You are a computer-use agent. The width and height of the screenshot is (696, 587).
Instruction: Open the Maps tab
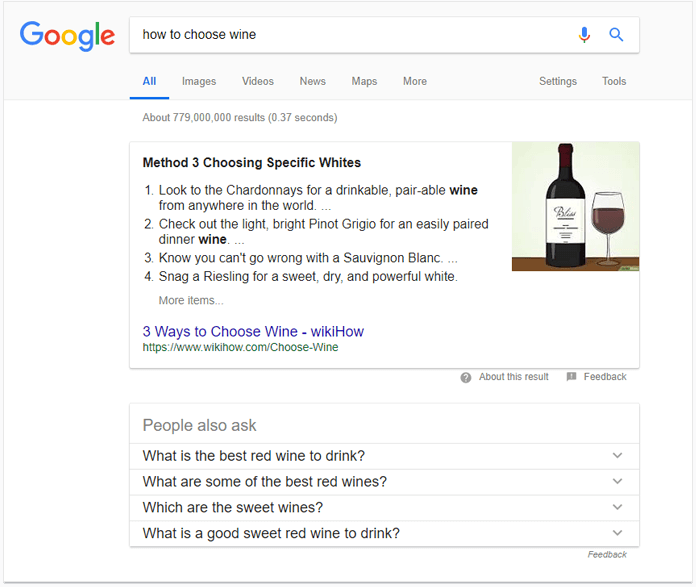[364, 81]
